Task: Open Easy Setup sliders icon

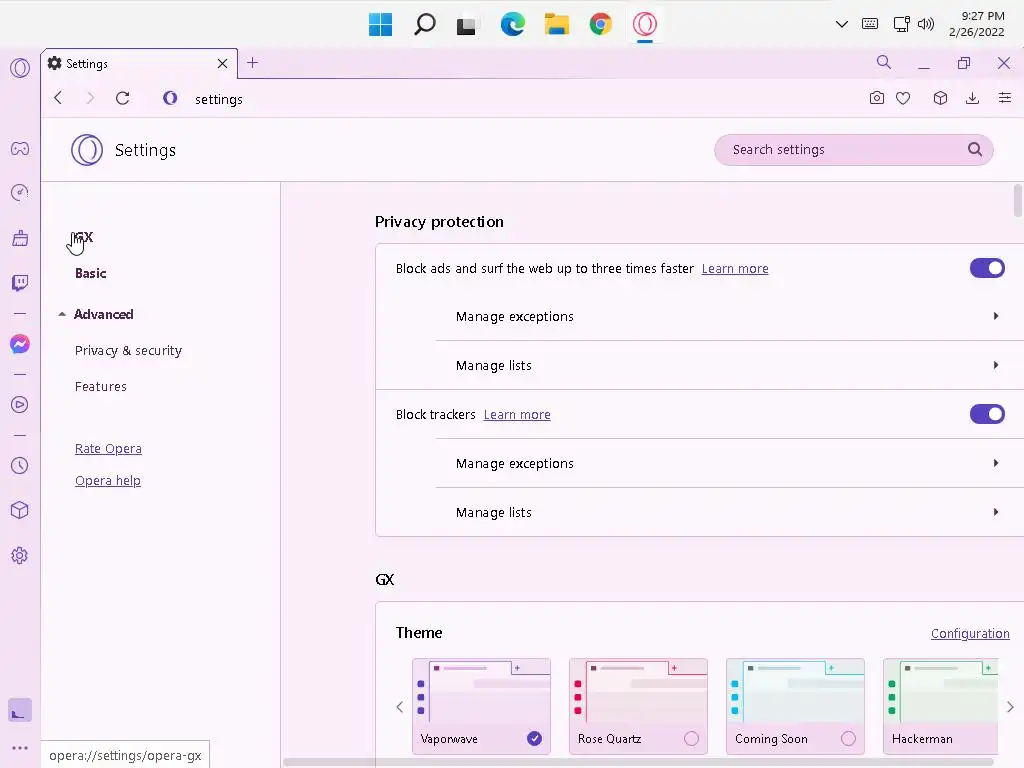Action: [1005, 98]
